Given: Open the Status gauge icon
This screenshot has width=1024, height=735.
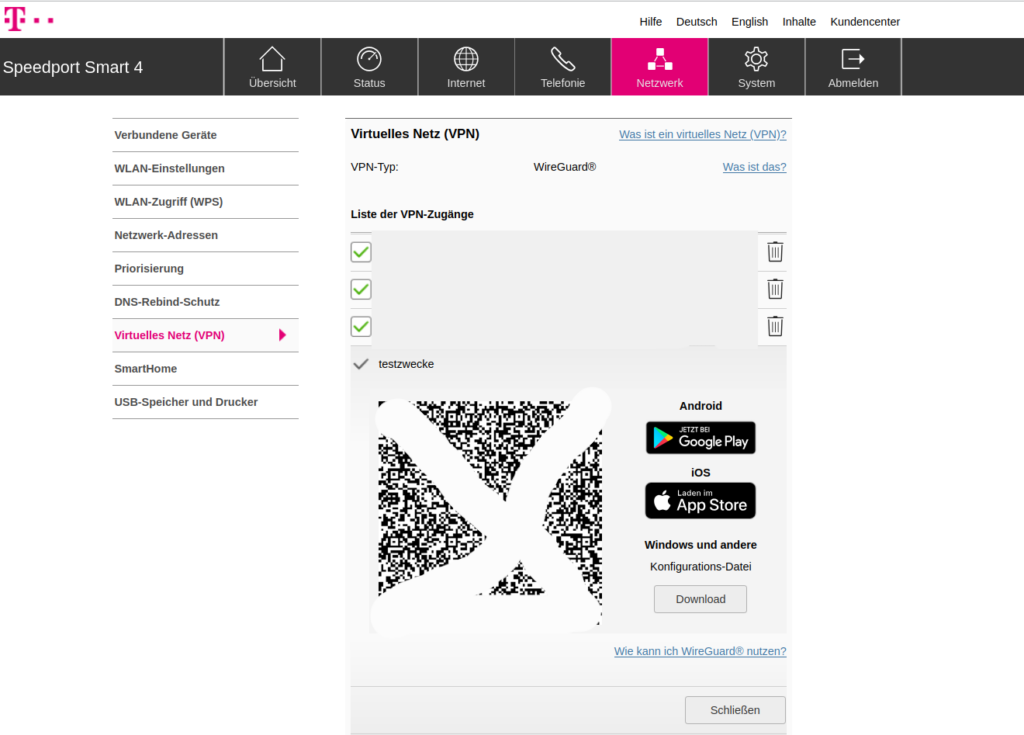Looking at the screenshot, I should point(369,59).
